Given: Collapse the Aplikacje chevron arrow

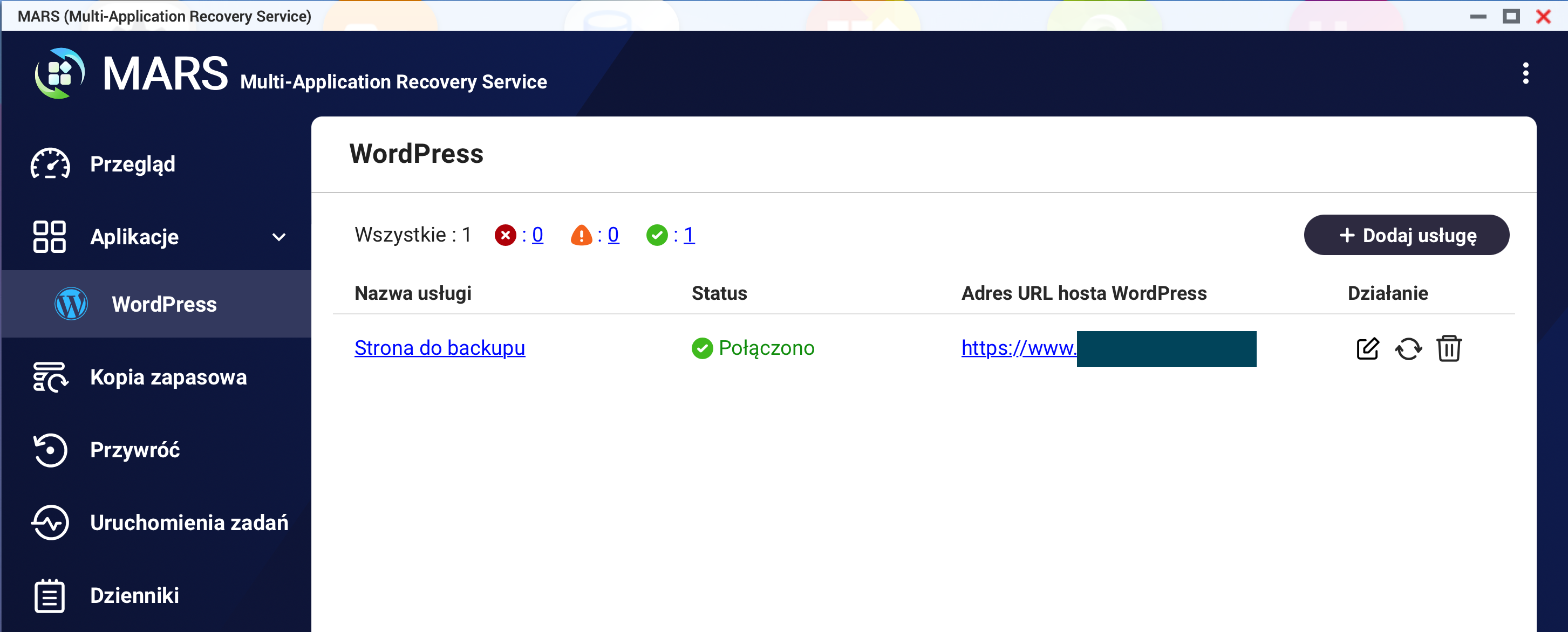Looking at the screenshot, I should pos(279,237).
